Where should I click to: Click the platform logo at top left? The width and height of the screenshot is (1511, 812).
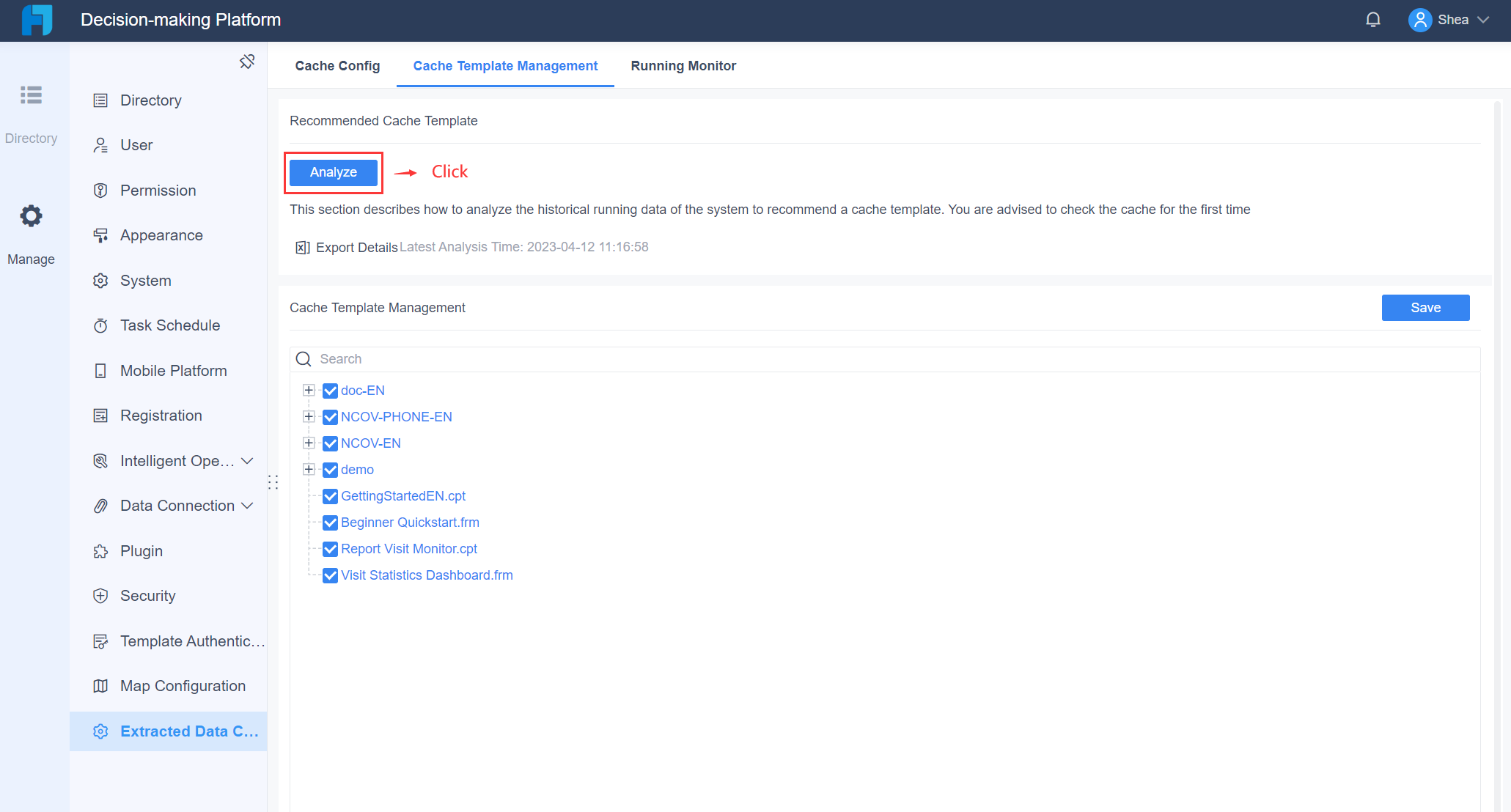[36, 20]
